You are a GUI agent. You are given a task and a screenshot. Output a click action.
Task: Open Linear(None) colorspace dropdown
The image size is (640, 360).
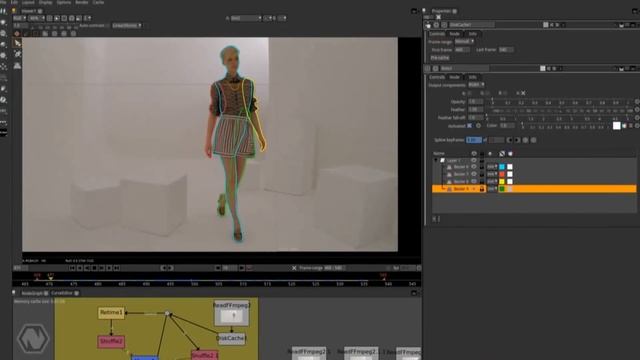(x=127, y=25)
